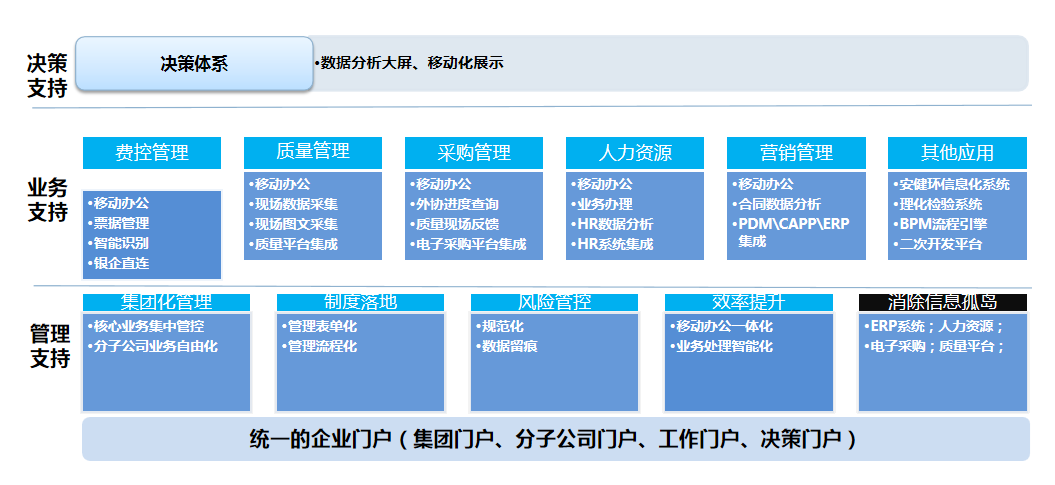Select the 营销管理 header
This screenshot has width=1055, height=485.
797,153
